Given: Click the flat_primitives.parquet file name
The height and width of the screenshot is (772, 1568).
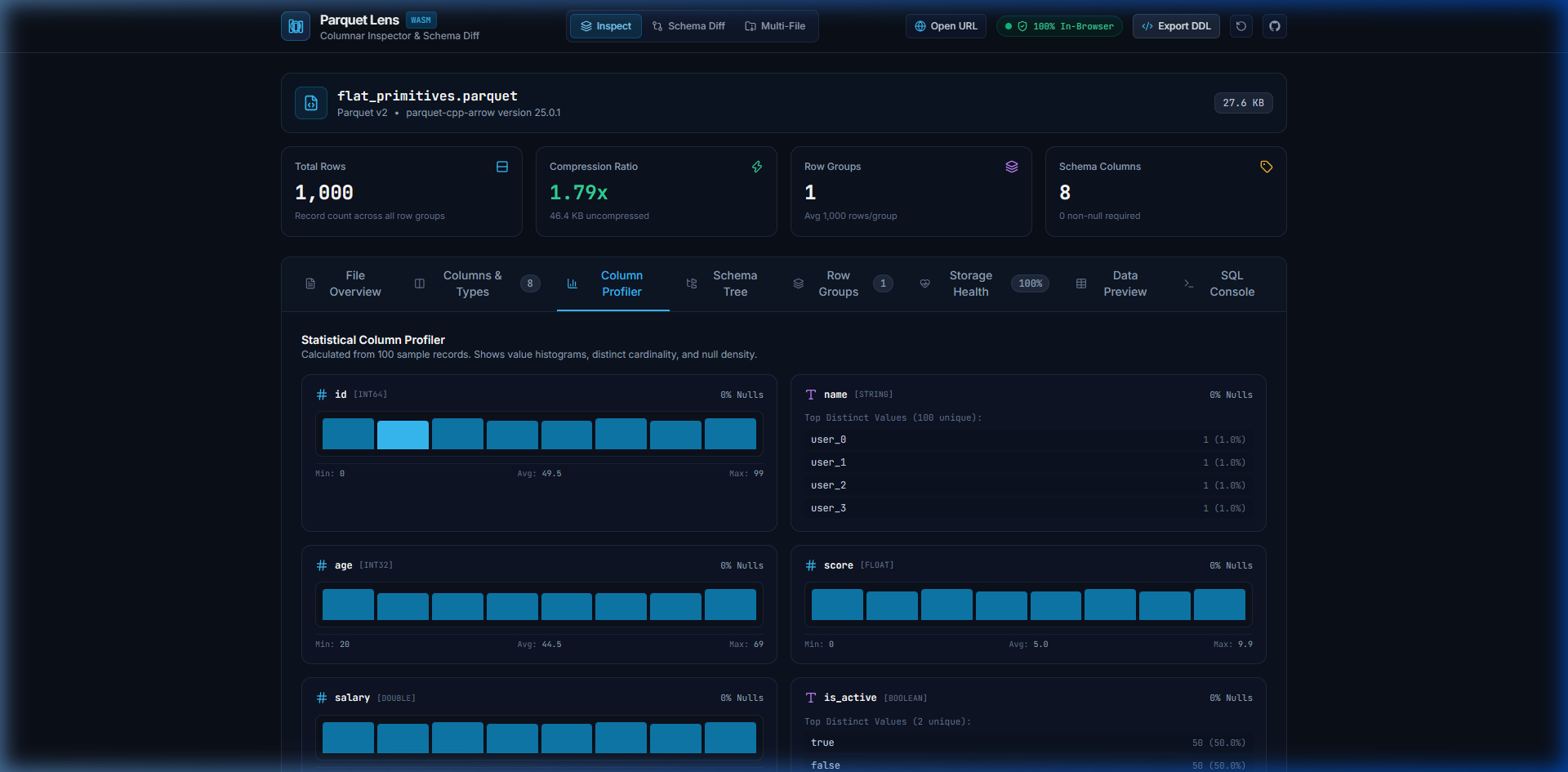Looking at the screenshot, I should (427, 96).
